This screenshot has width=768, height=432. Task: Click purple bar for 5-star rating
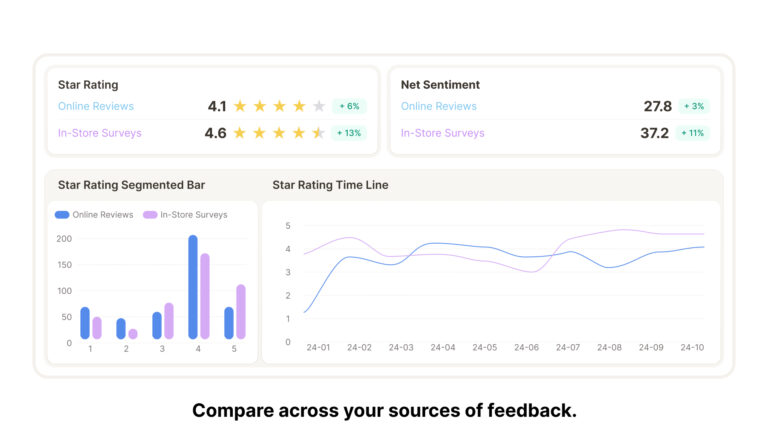(x=241, y=312)
